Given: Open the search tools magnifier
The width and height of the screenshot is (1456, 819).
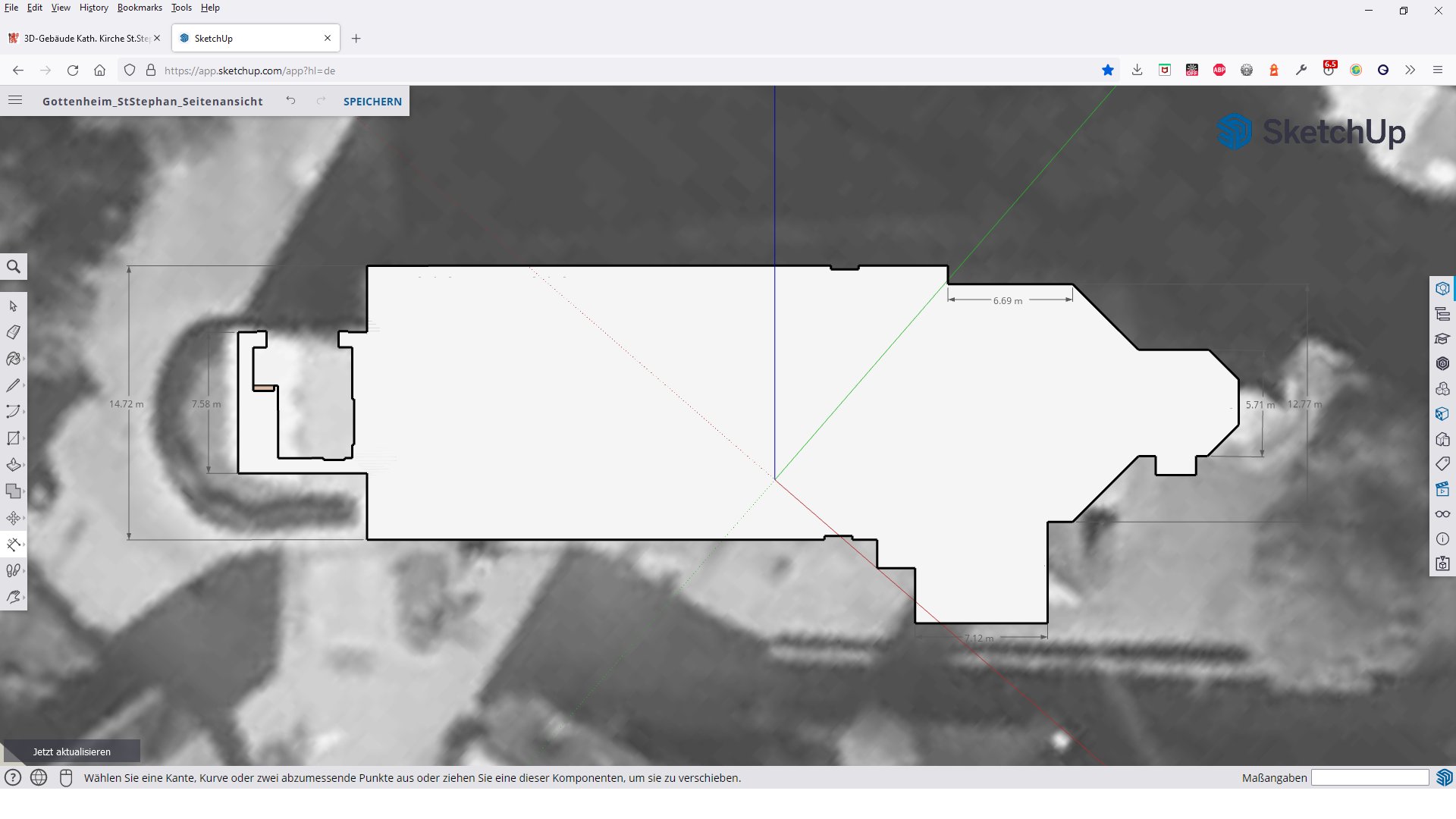Looking at the screenshot, I should (14, 267).
